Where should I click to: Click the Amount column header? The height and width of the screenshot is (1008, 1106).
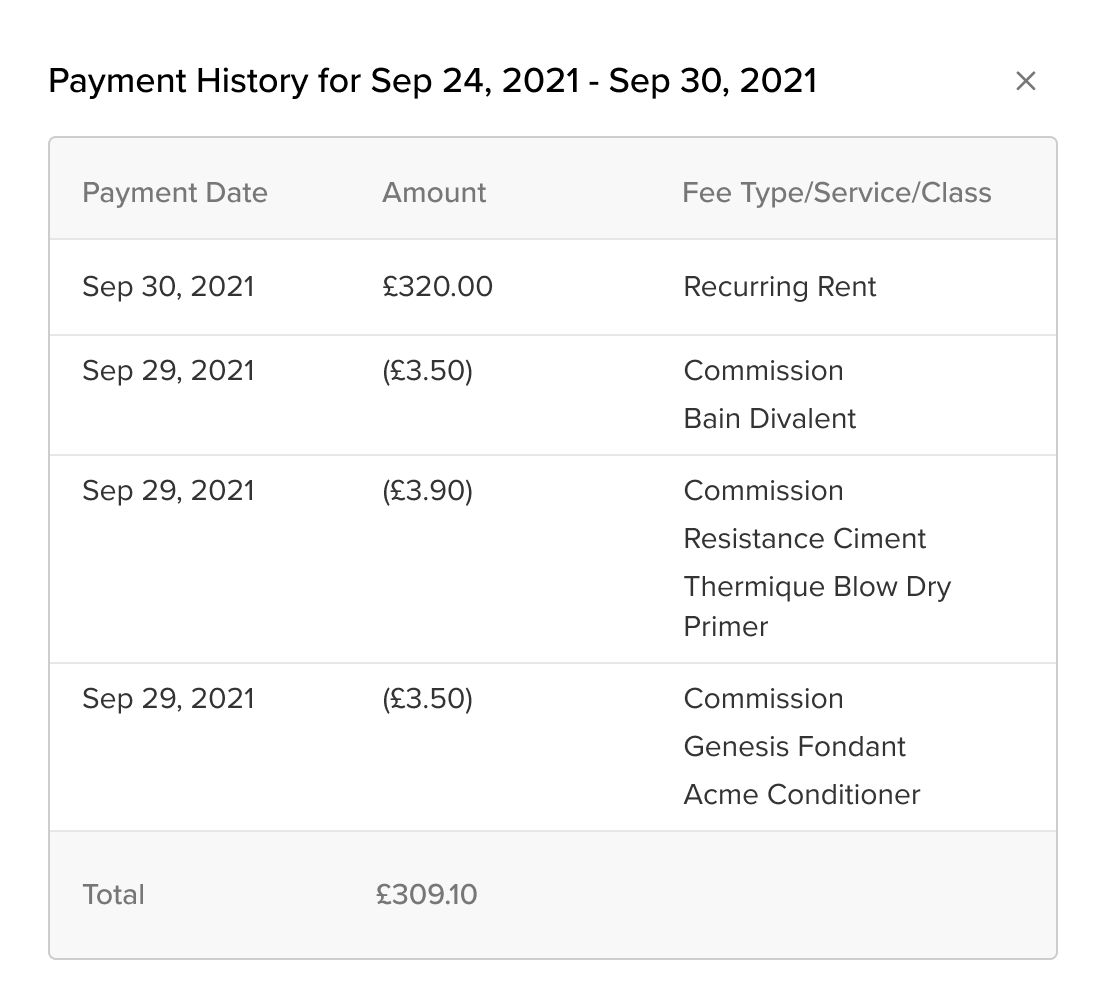(x=434, y=192)
